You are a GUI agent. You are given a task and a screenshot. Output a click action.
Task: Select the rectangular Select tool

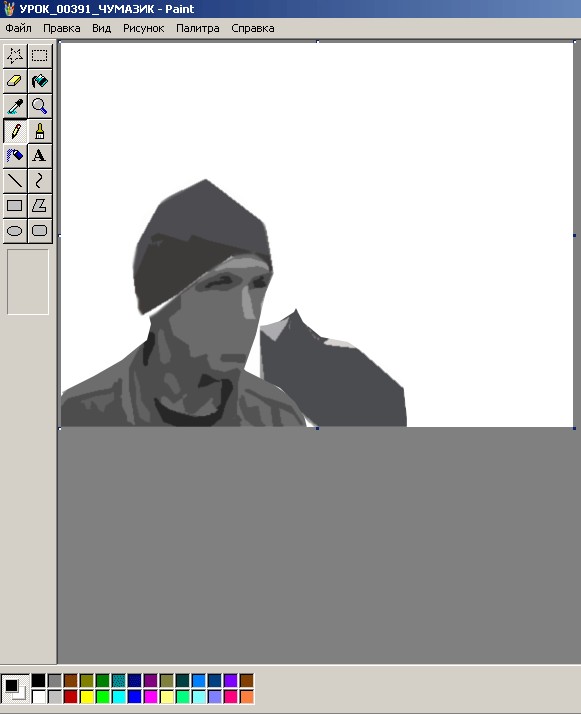[x=40, y=56]
